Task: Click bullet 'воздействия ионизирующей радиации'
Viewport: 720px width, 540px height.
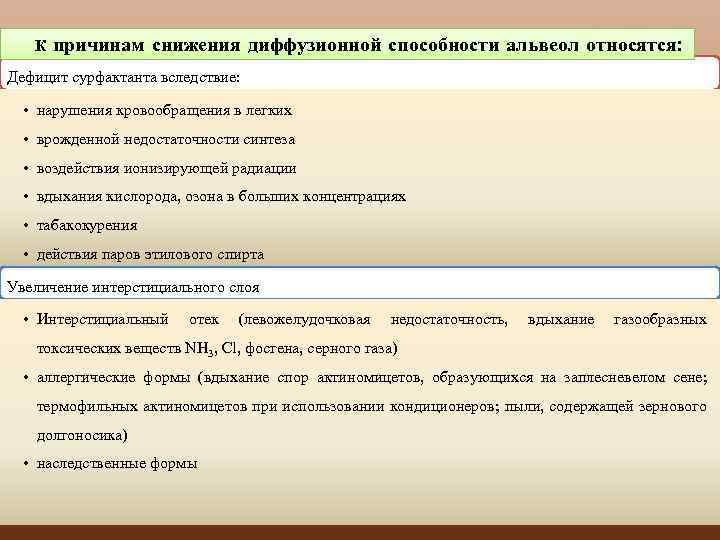Action: 166,169
